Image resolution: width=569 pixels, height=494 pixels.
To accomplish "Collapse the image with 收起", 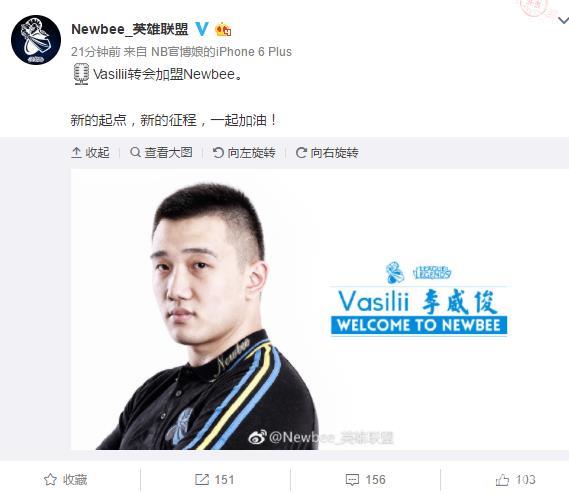I will (x=90, y=152).
